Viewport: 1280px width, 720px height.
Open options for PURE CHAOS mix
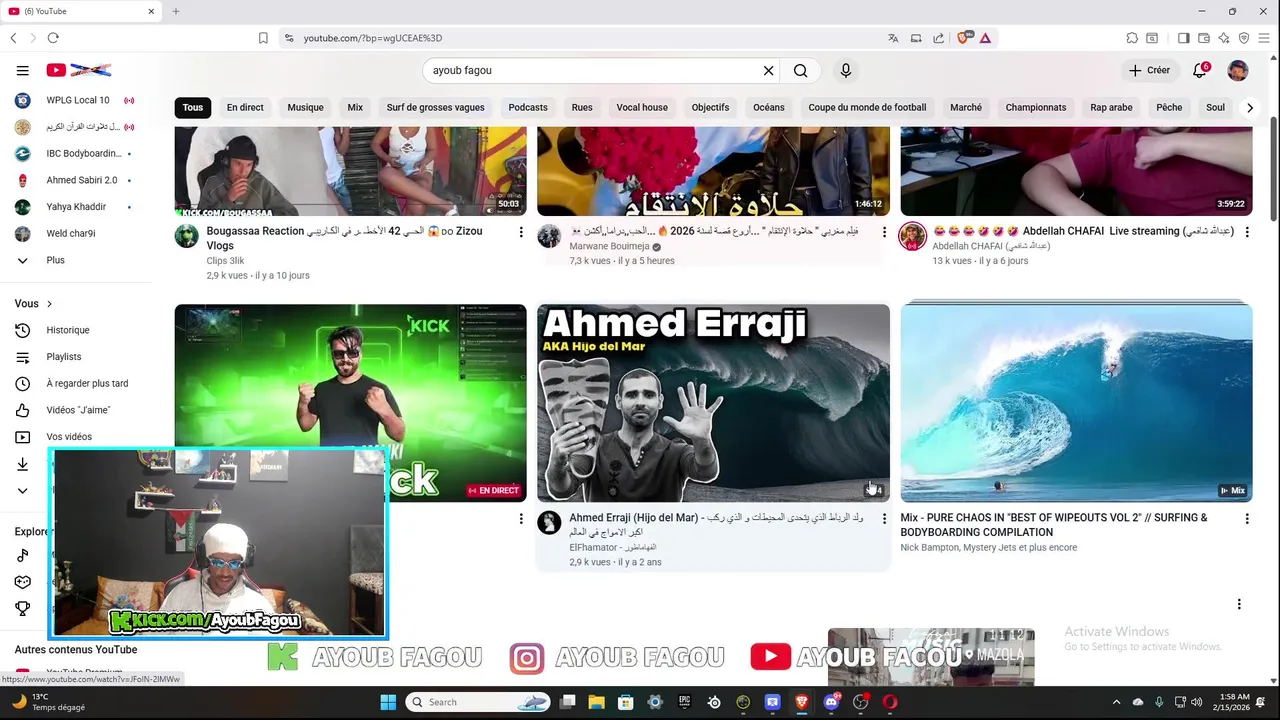pos(1246,519)
